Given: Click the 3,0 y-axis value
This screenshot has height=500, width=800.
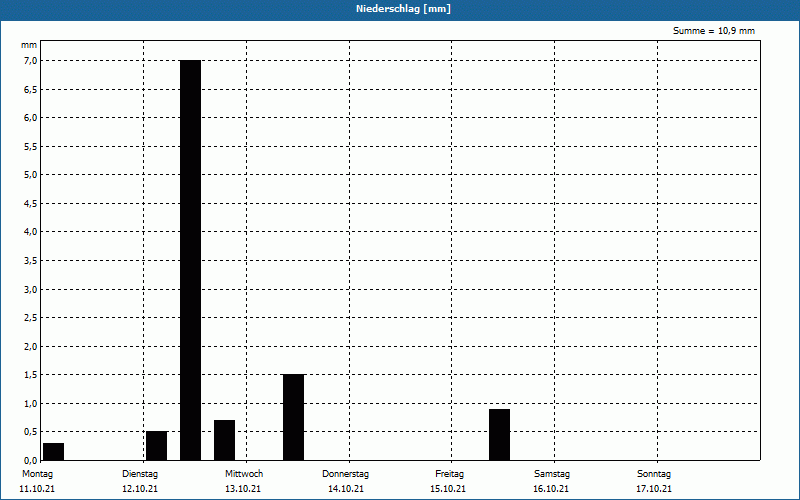Looking at the screenshot, I should [x=31, y=289].
